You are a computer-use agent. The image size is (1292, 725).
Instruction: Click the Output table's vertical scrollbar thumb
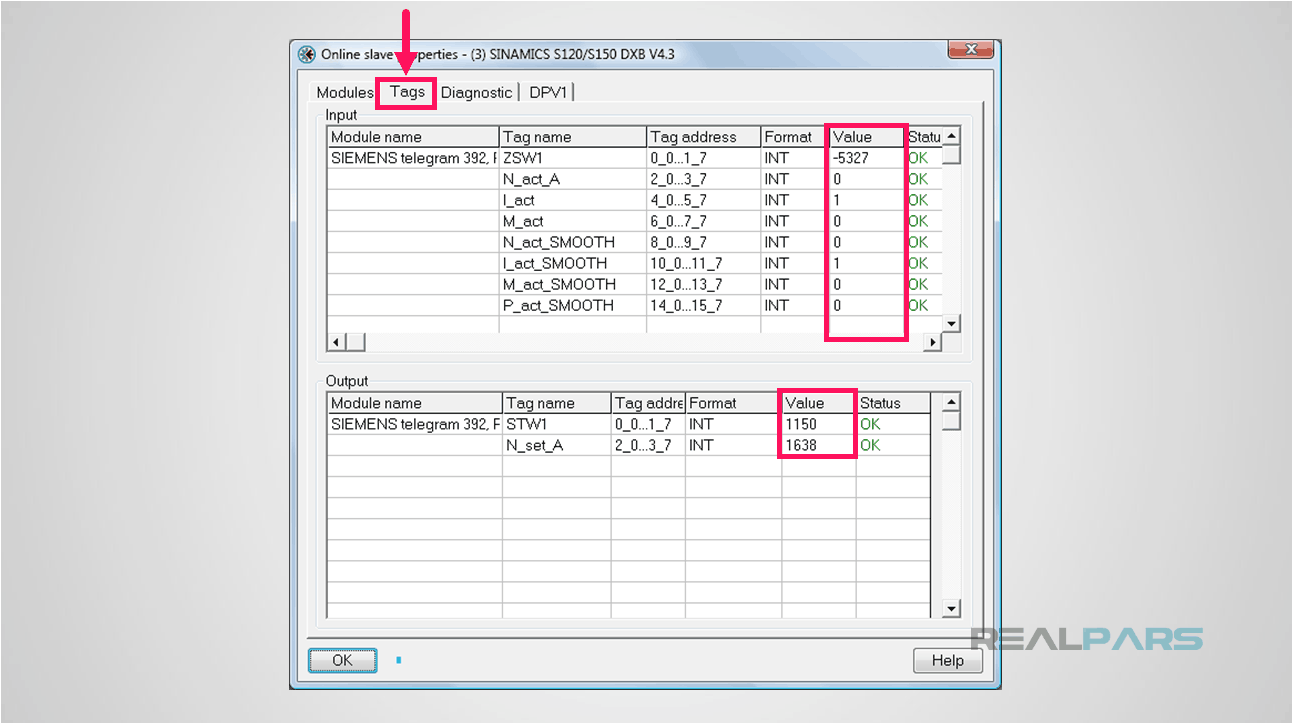coord(951,421)
